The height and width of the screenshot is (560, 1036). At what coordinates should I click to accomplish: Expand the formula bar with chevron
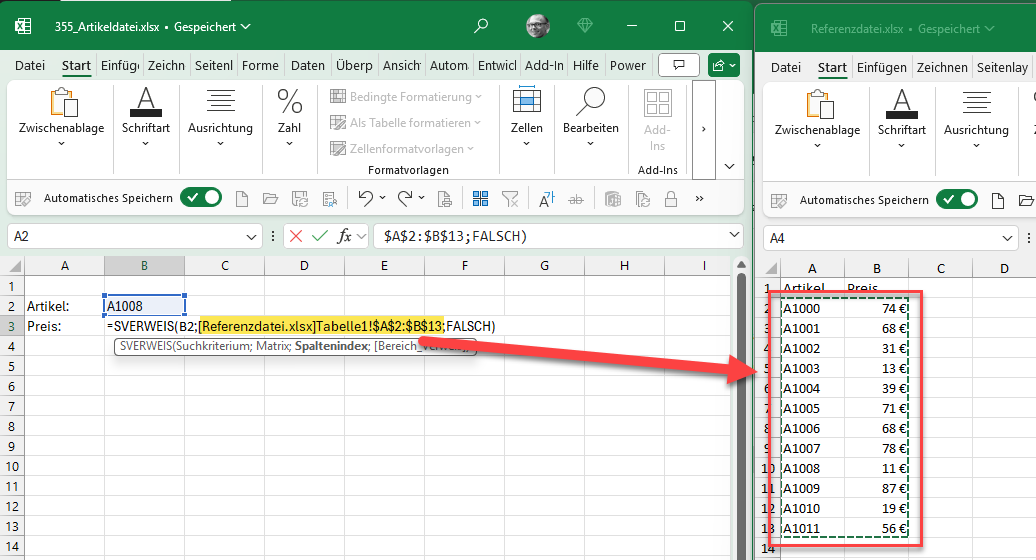pos(734,237)
